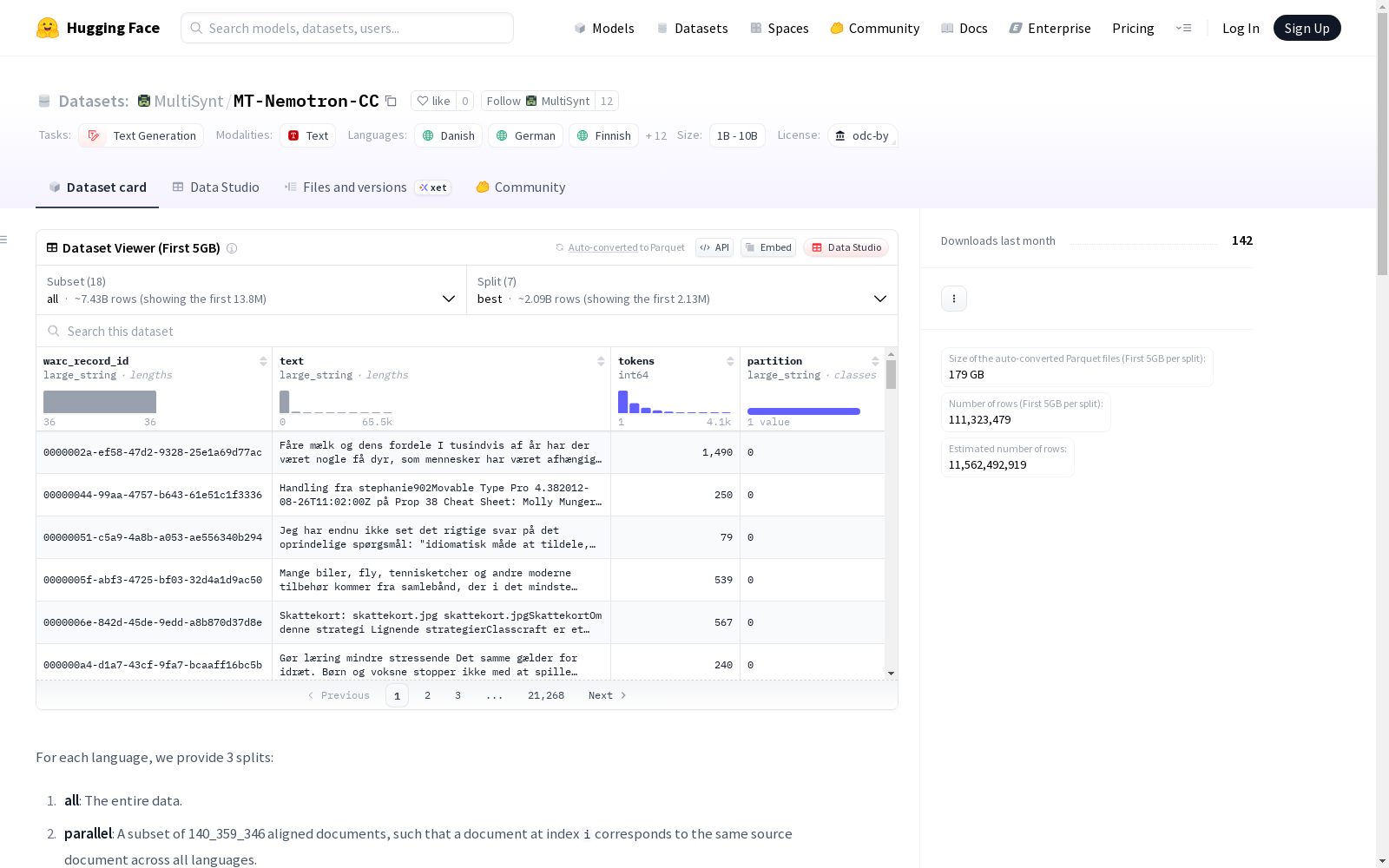Click the partition classes distribution bar
Viewport: 1389px width, 868px height.
coord(804,411)
